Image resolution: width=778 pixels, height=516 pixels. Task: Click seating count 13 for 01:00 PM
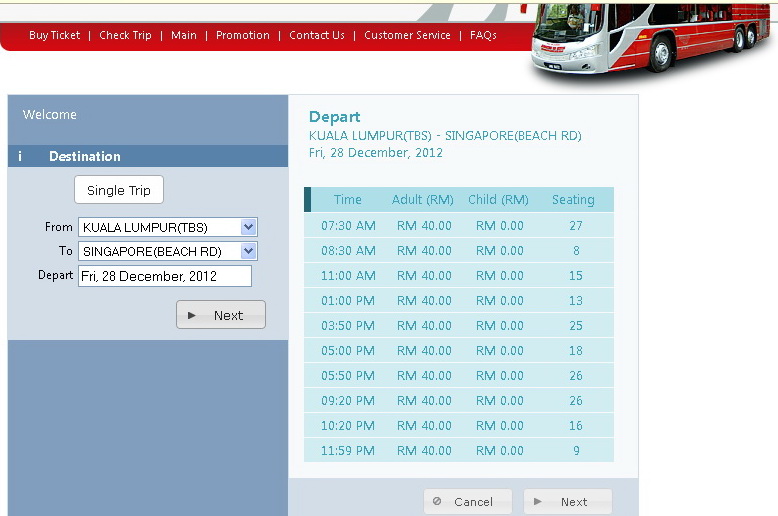576,301
